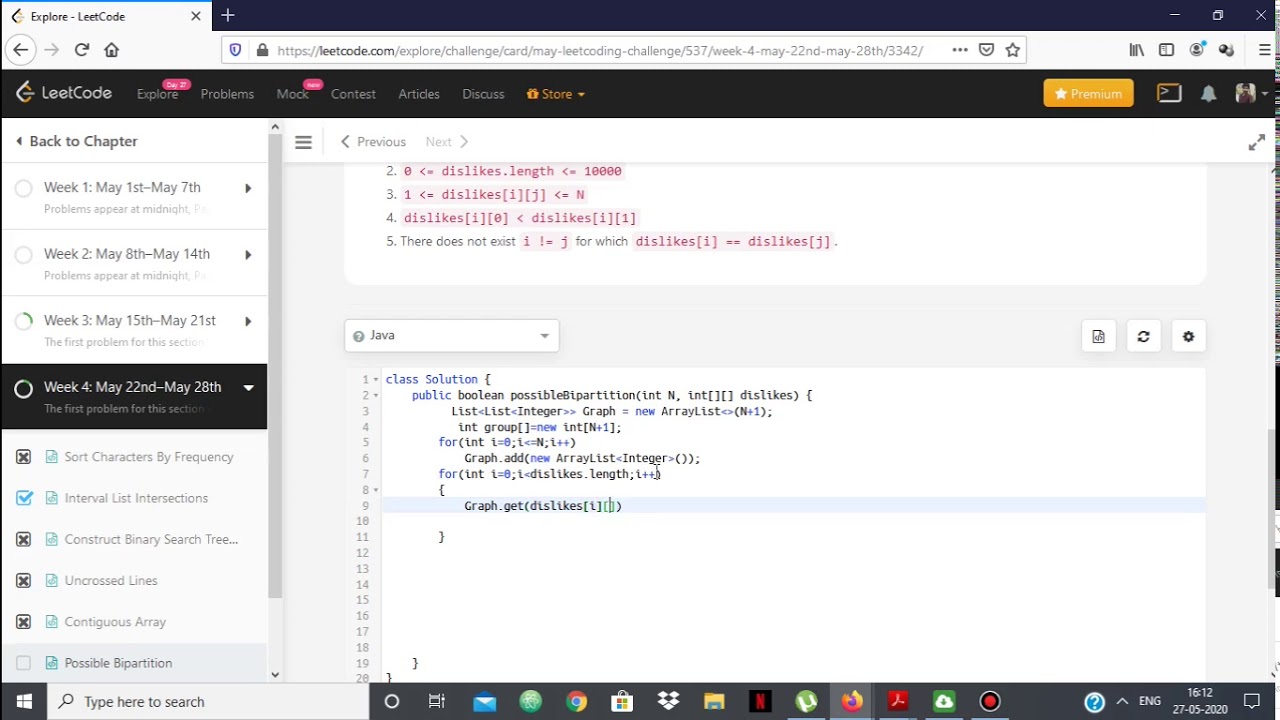Fold the block at line 8 arrow
1280x720 pixels.
coord(375,490)
